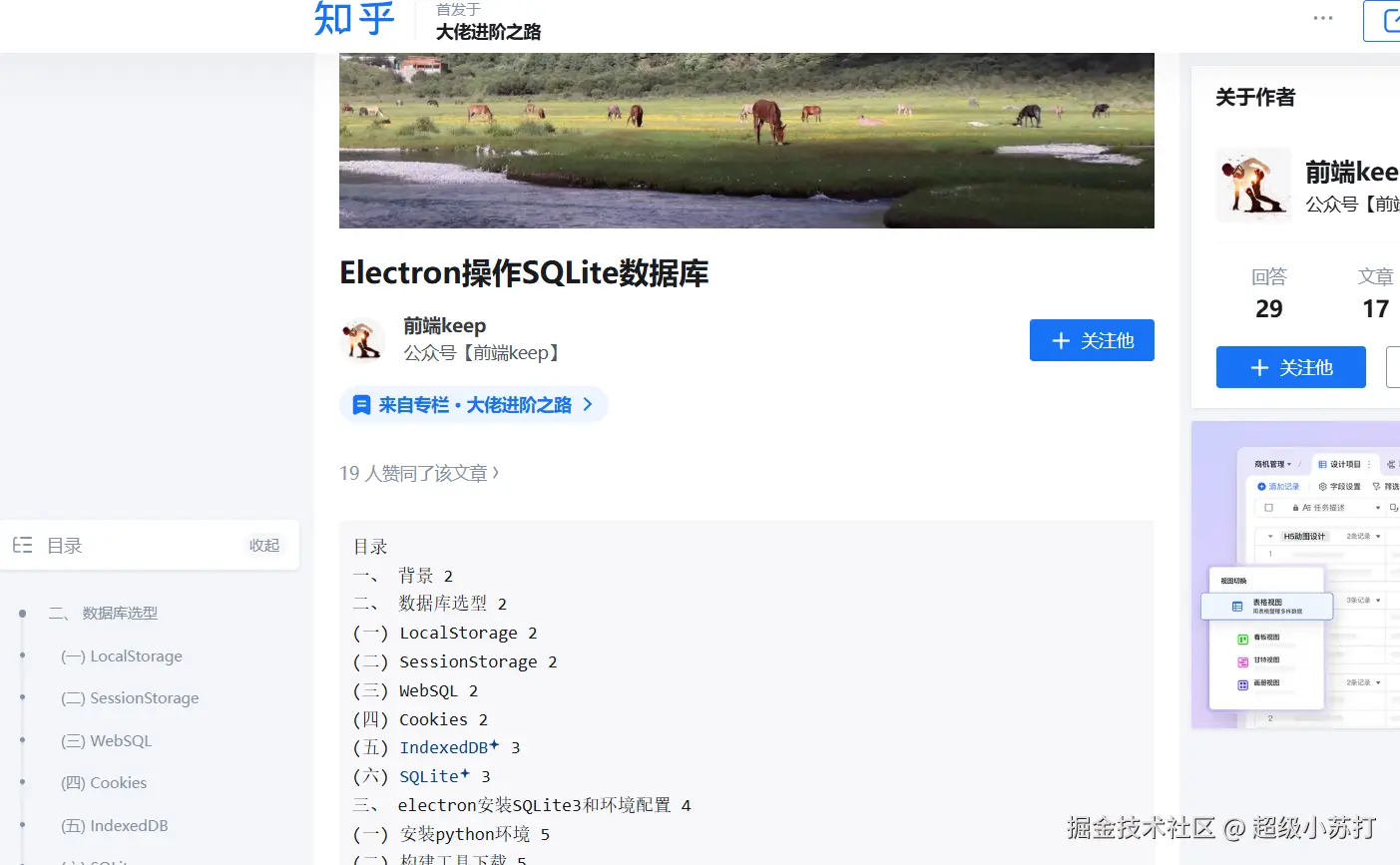Click 前端keep's avatar under the article title
The image size is (1400, 865).
[363, 339]
